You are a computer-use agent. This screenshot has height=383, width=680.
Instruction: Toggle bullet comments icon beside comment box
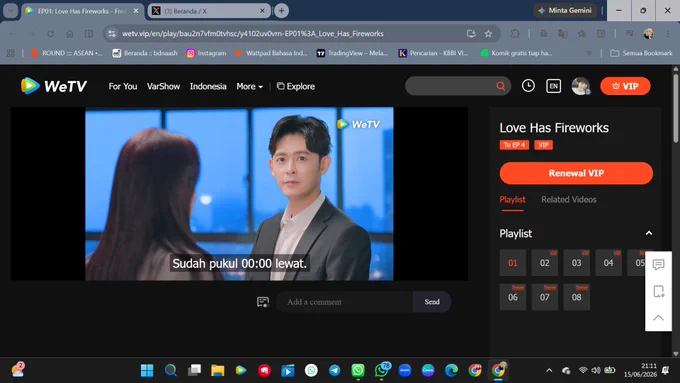[263, 302]
